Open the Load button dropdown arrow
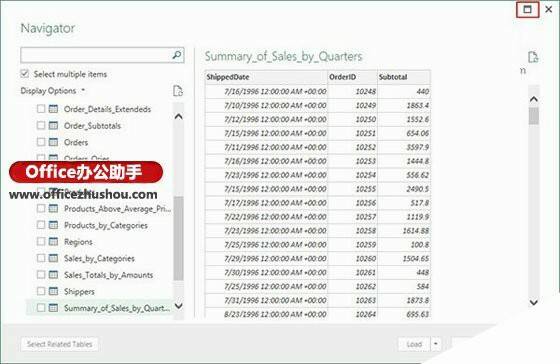 click(x=436, y=344)
